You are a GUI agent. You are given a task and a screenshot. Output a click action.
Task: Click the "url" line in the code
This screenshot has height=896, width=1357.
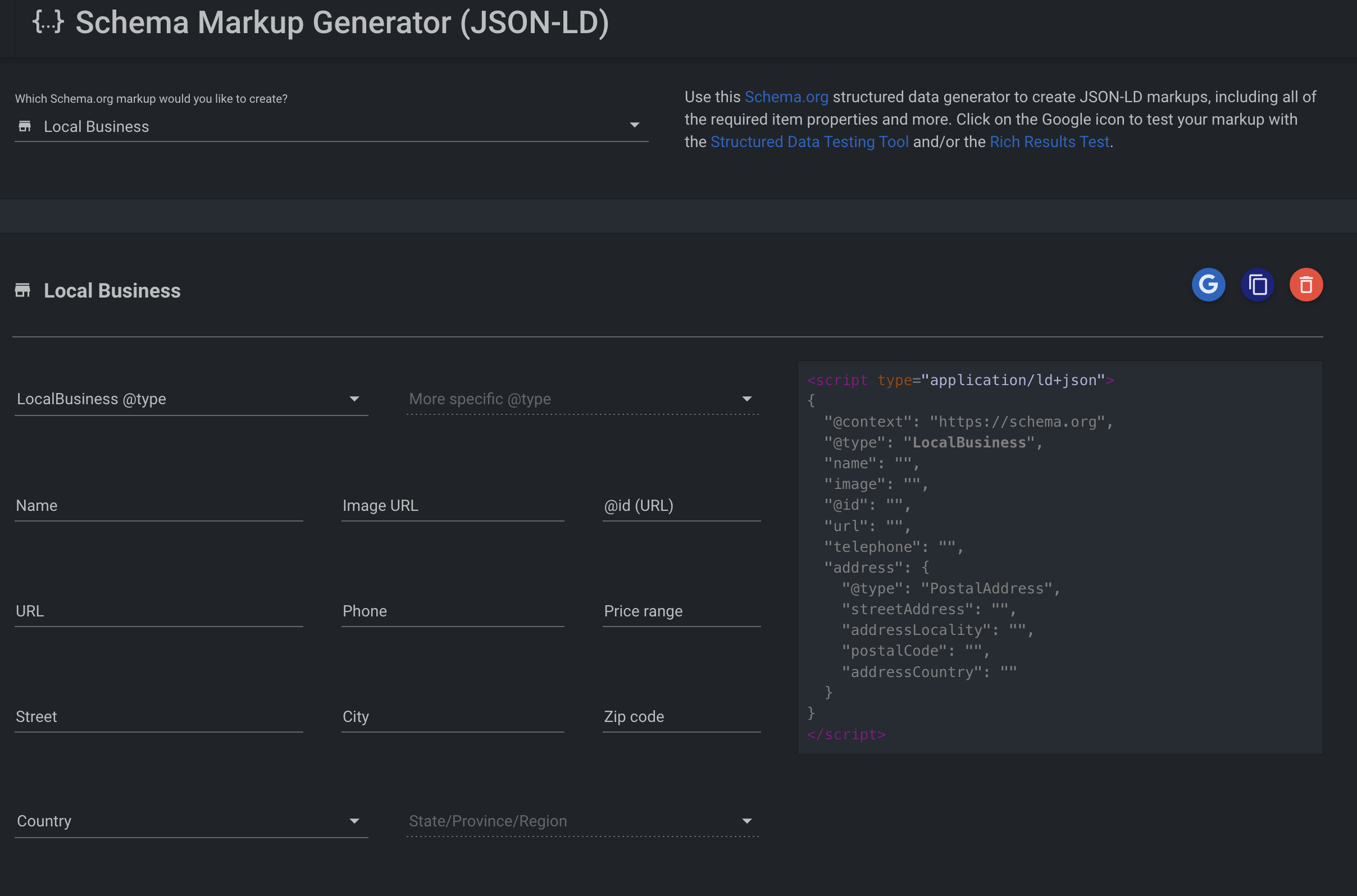pos(868,525)
